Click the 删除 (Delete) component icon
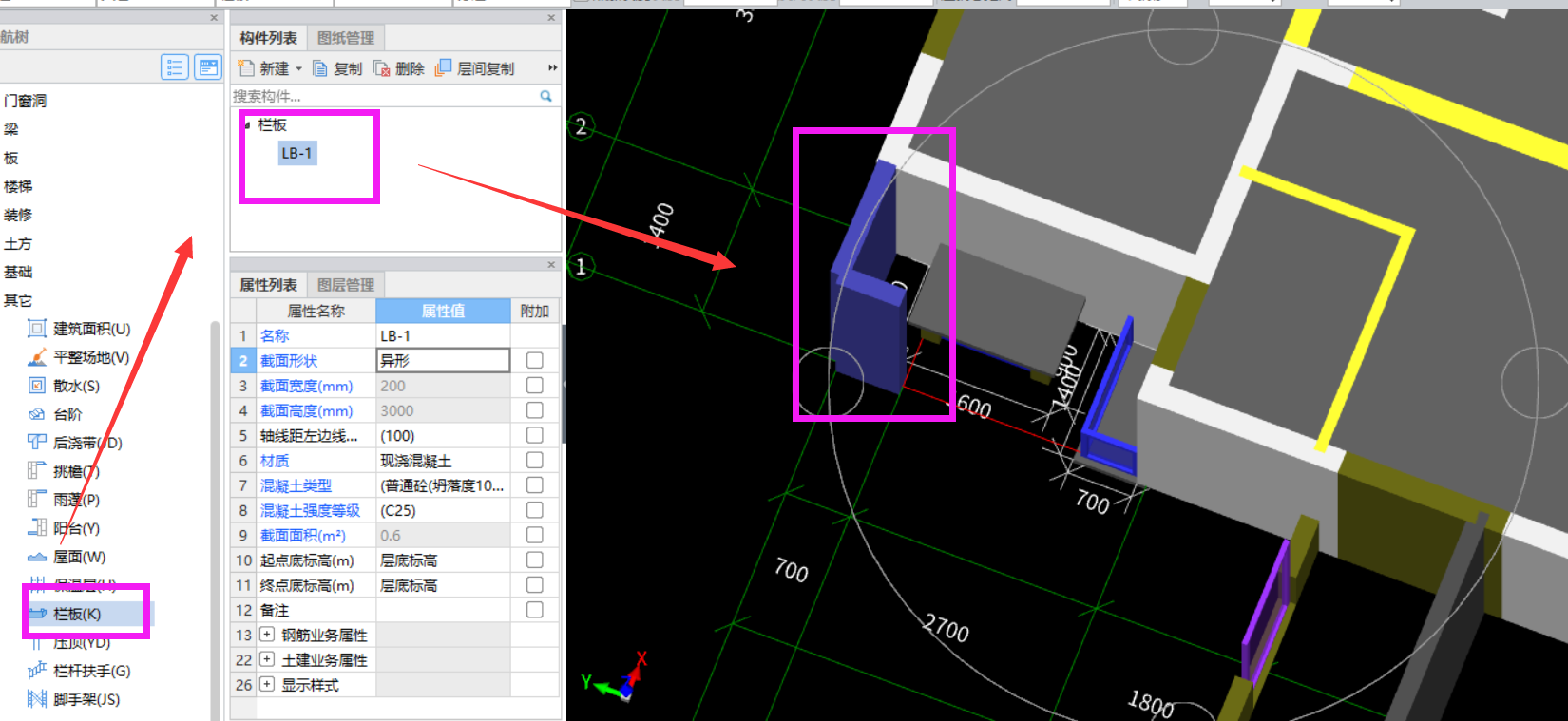Viewport: 1568px width, 721px height. point(382,68)
